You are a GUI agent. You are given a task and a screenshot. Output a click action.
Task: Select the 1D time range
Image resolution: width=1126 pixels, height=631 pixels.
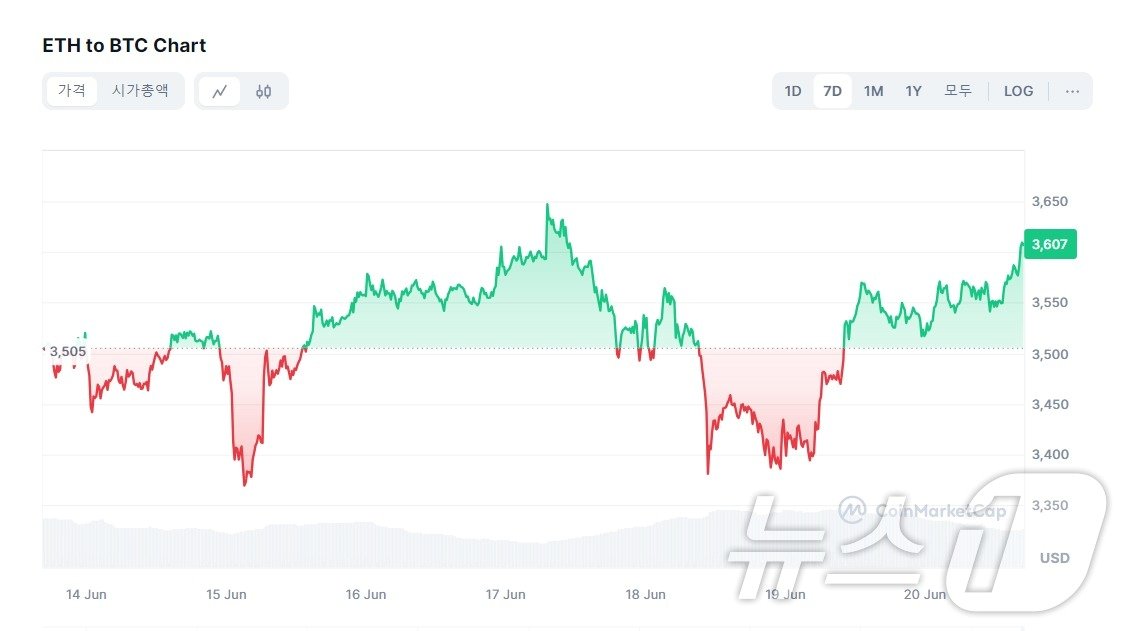click(792, 91)
